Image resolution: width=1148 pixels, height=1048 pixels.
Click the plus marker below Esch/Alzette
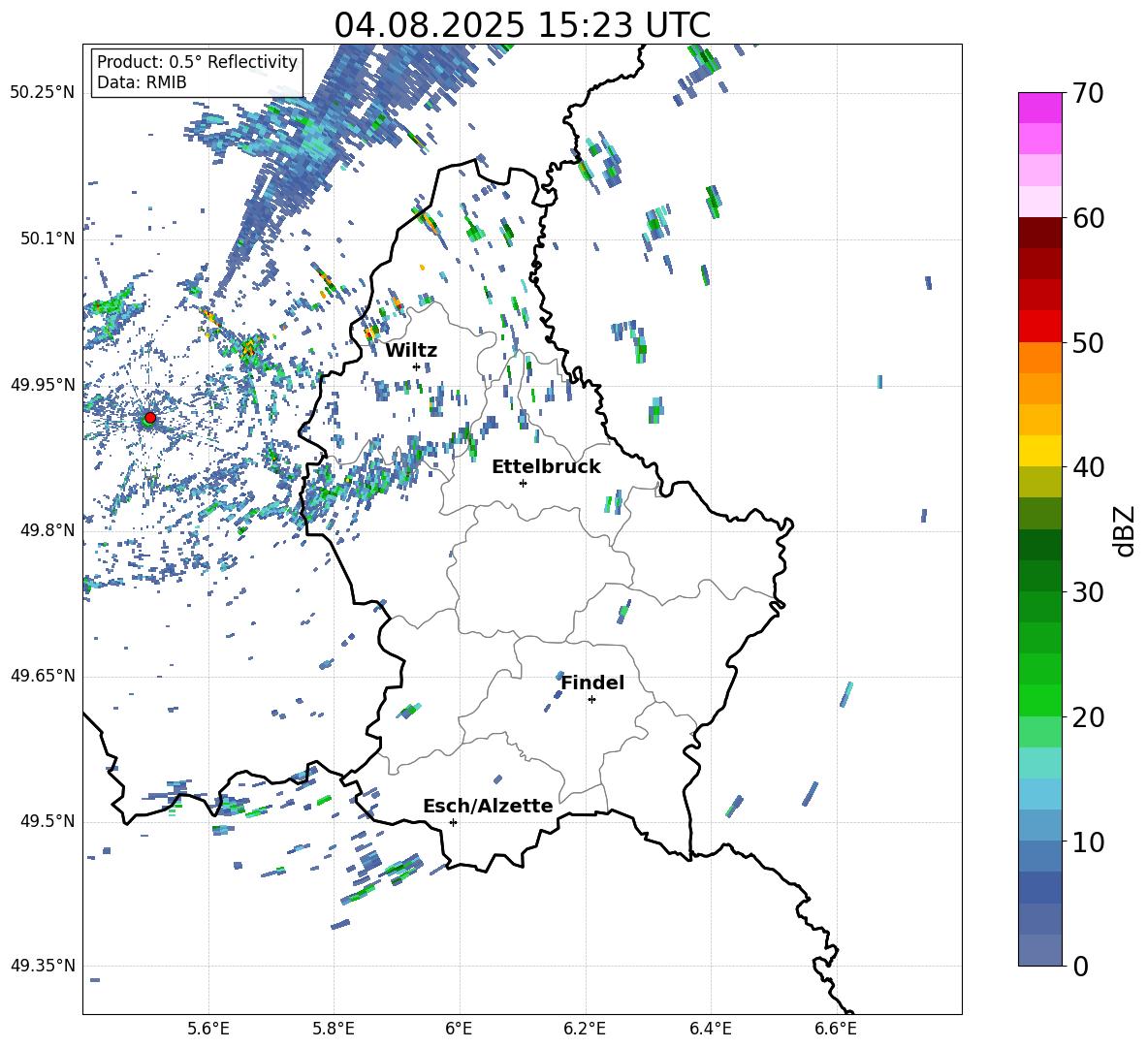[453, 822]
